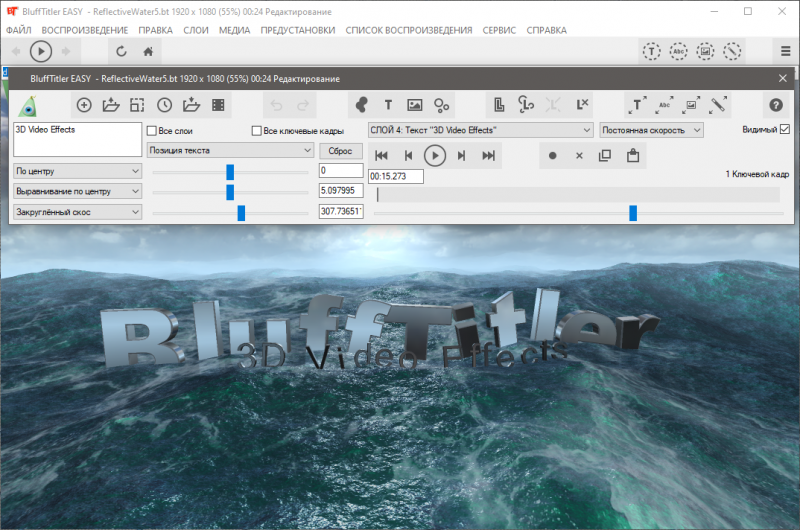The width and height of the screenshot is (800, 530).
Task: Toggle the 'Видимый' checkbox
Action: (785, 130)
